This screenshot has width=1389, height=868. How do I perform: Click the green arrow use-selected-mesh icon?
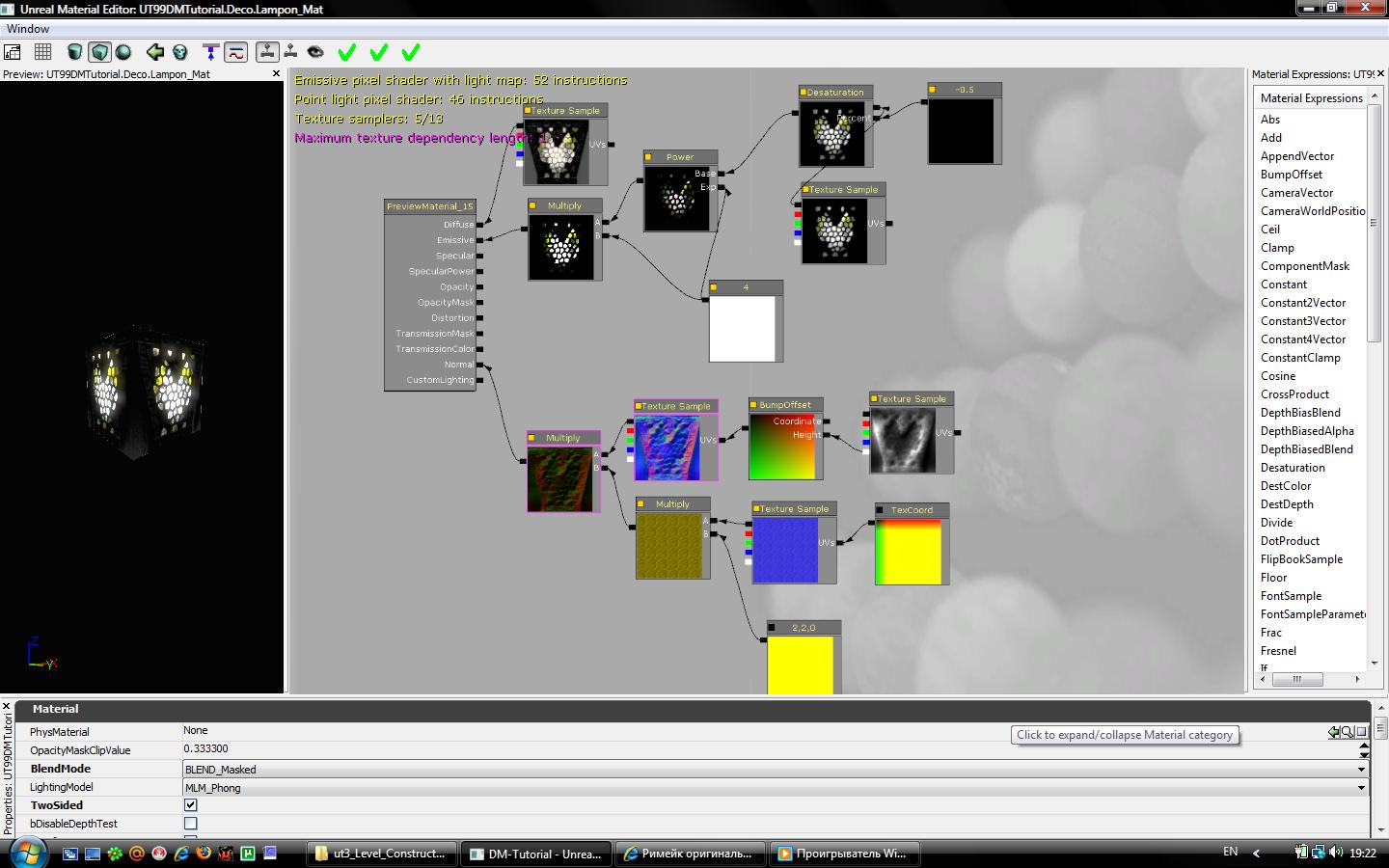pos(154,52)
